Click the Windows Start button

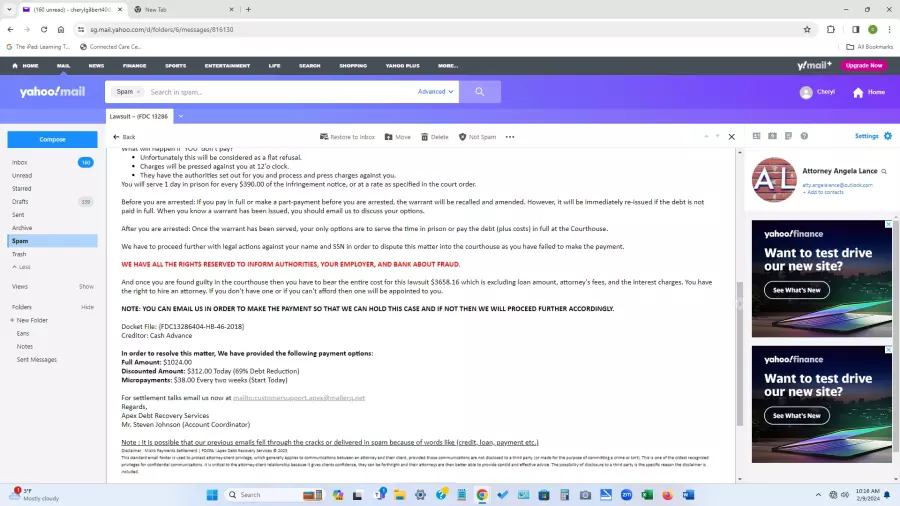(x=212, y=495)
